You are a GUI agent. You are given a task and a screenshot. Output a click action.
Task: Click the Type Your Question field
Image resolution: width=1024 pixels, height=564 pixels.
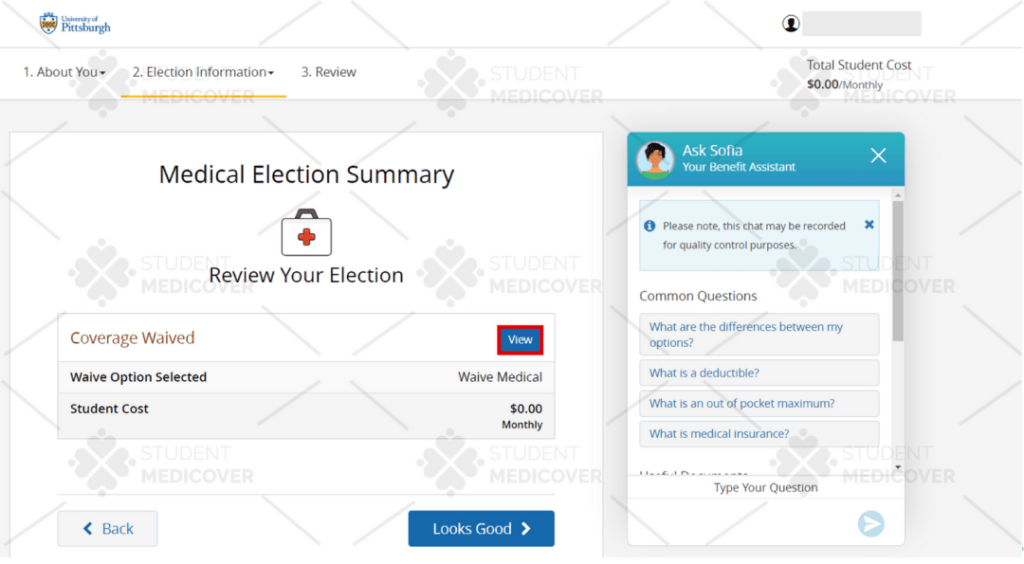[765, 488]
